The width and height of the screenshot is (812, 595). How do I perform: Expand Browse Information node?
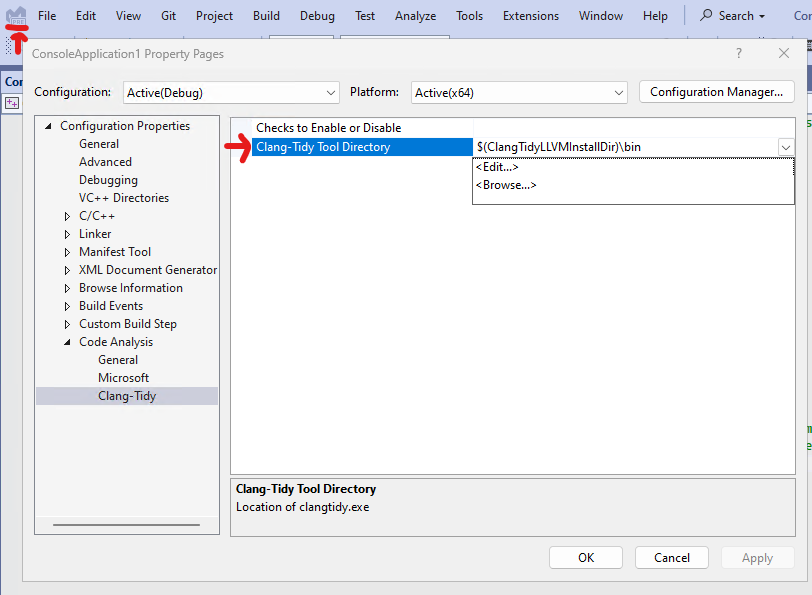coord(67,288)
